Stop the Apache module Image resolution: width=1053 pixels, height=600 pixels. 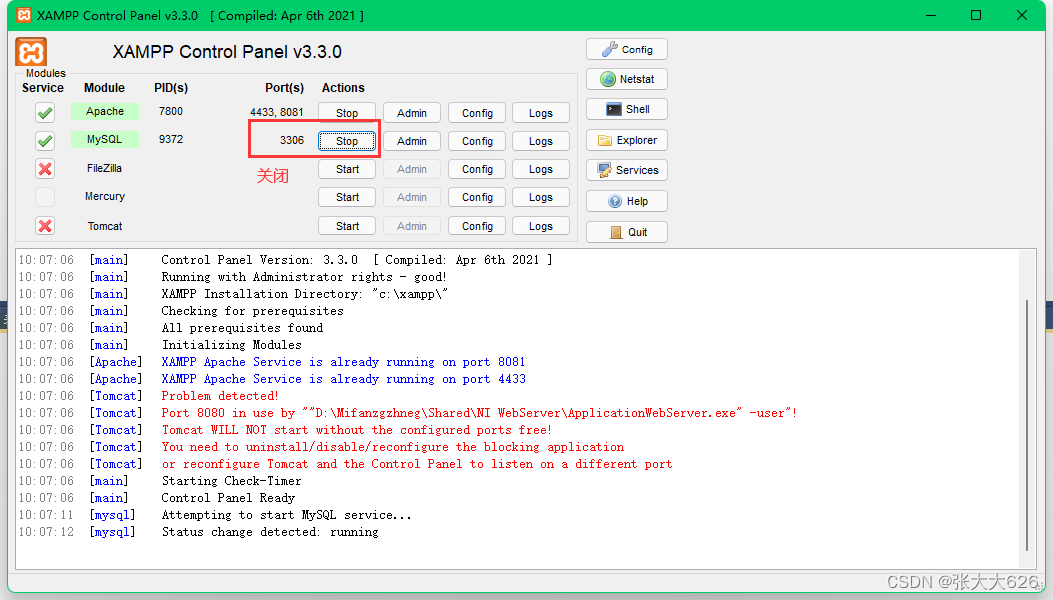pyautogui.click(x=347, y=113)
